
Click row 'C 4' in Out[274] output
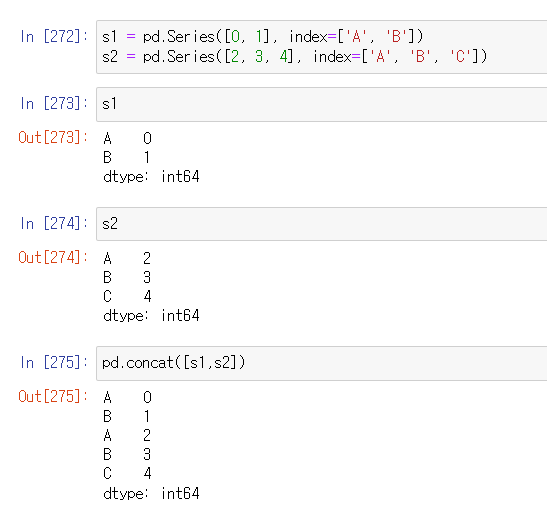click(127, 297)
